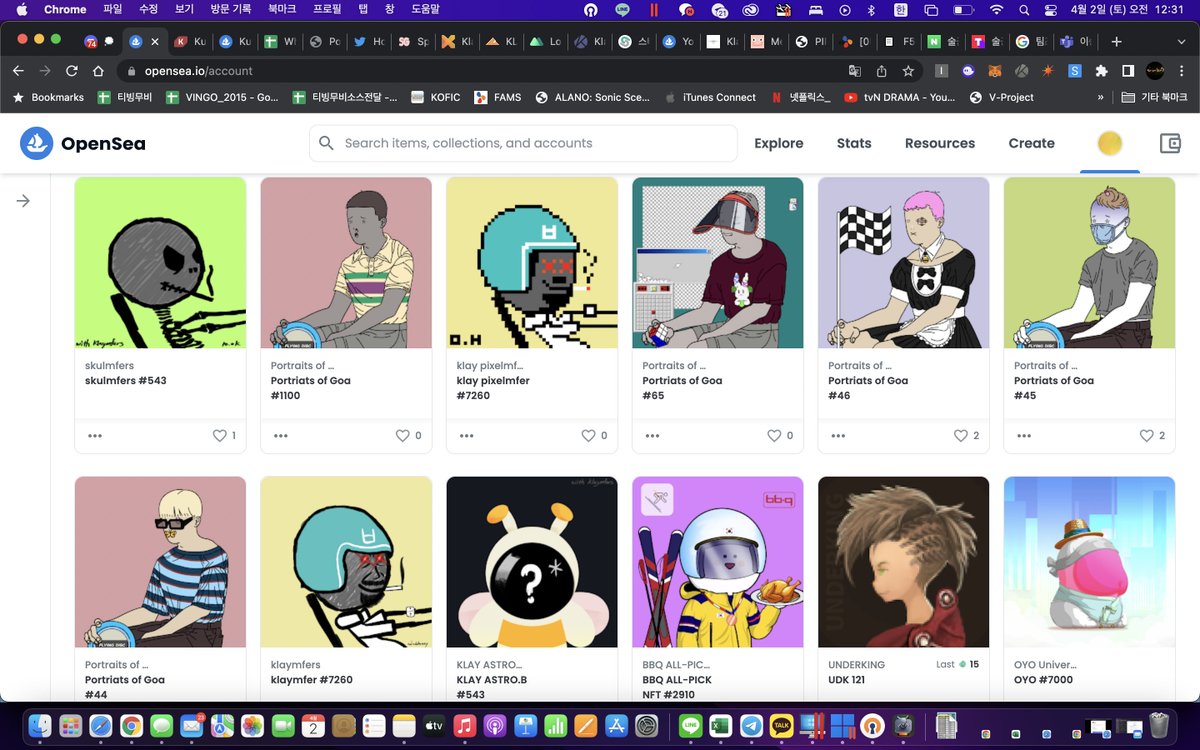This screenshot has height=750, width=1200.
Task: Go back in Chrome
Action: pos(18,71)
